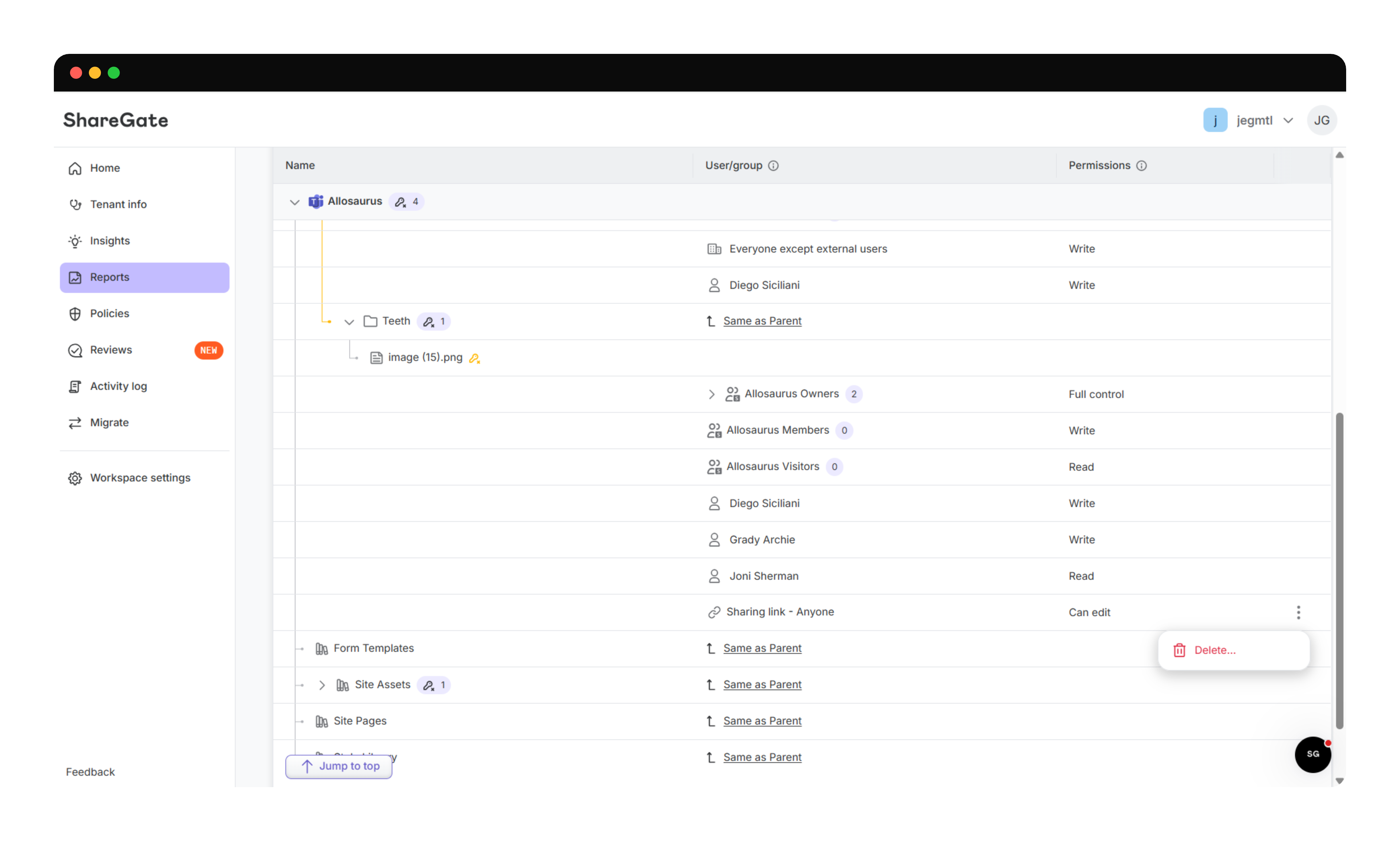The height and width of the screenshot is (841, 1400).
Task: Collapse the Teeth folder
Action: pos(349,322)
